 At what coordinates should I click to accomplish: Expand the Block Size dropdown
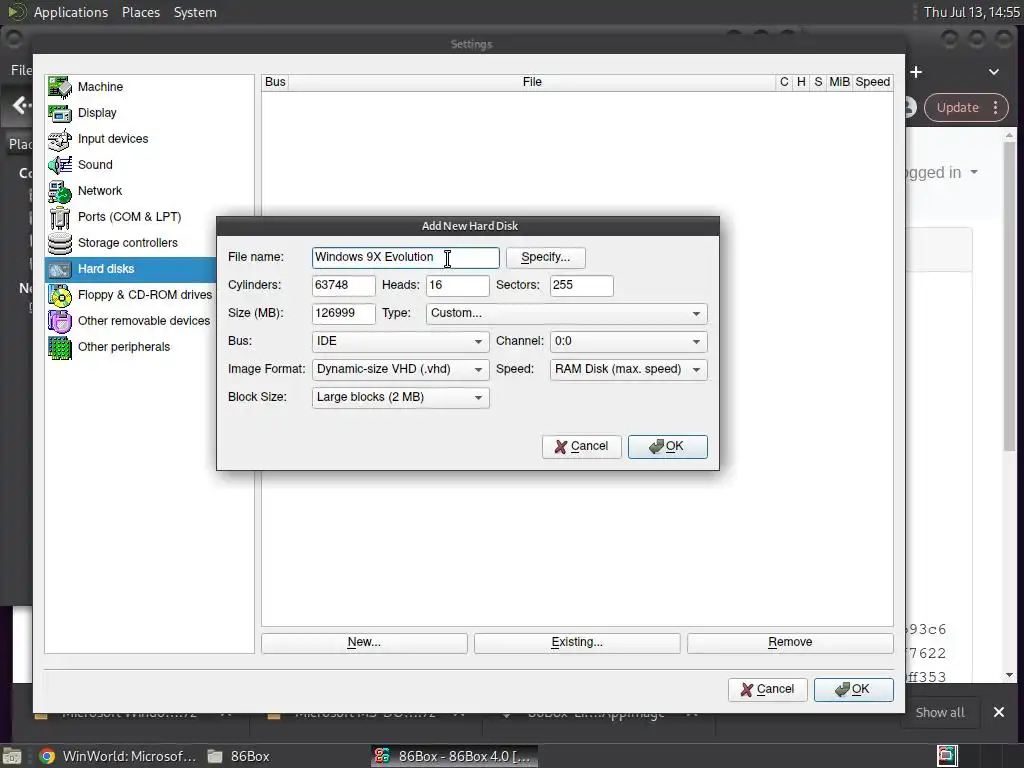(x=400, y=398)
